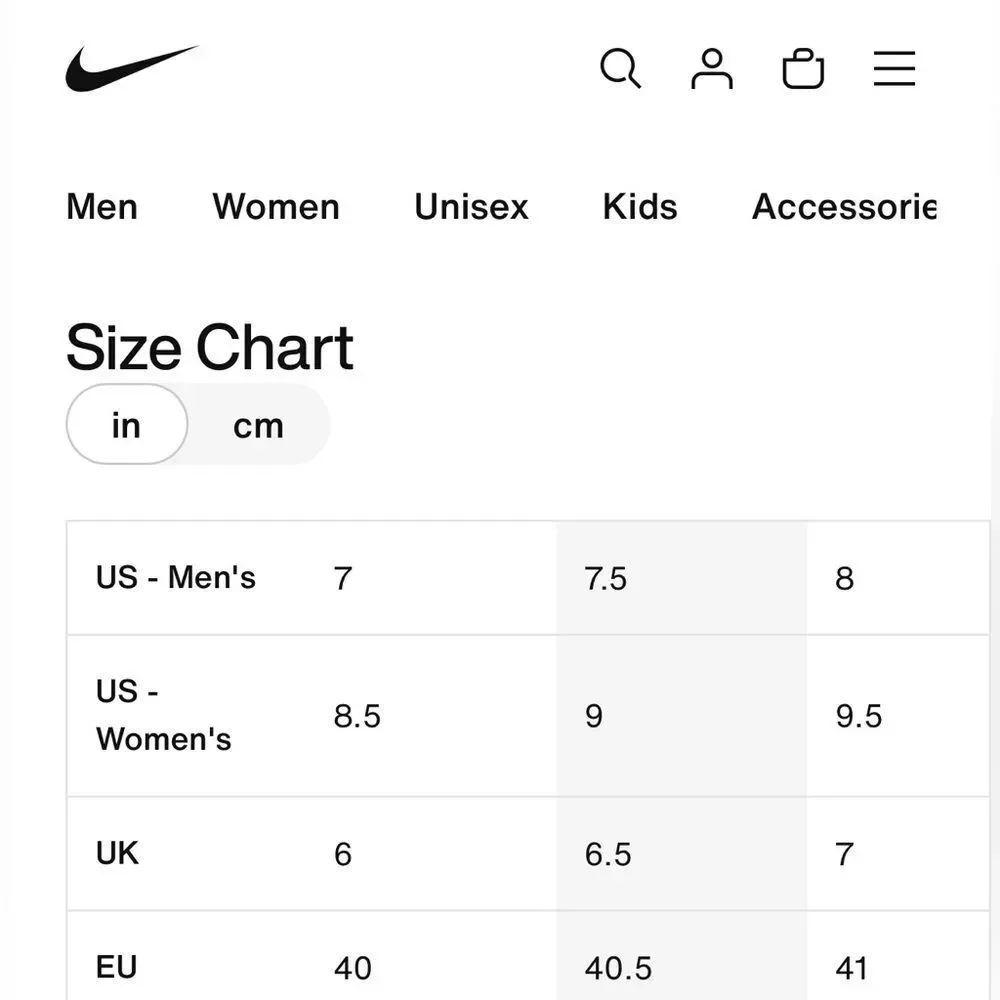
Task: Switch size chart units to inches
Action: click(x=126, y=425)
